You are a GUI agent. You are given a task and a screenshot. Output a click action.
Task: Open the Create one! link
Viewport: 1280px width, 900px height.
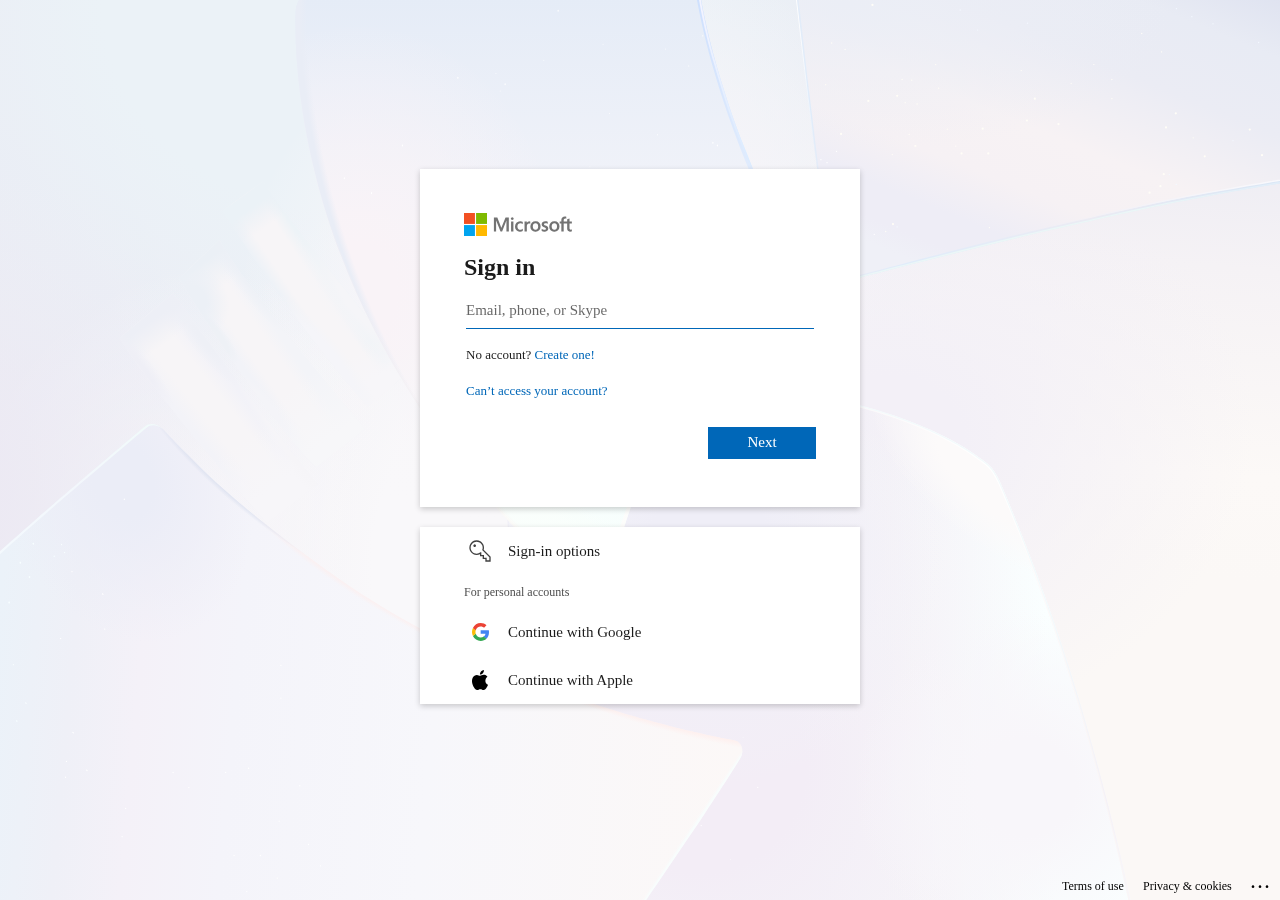565,355
